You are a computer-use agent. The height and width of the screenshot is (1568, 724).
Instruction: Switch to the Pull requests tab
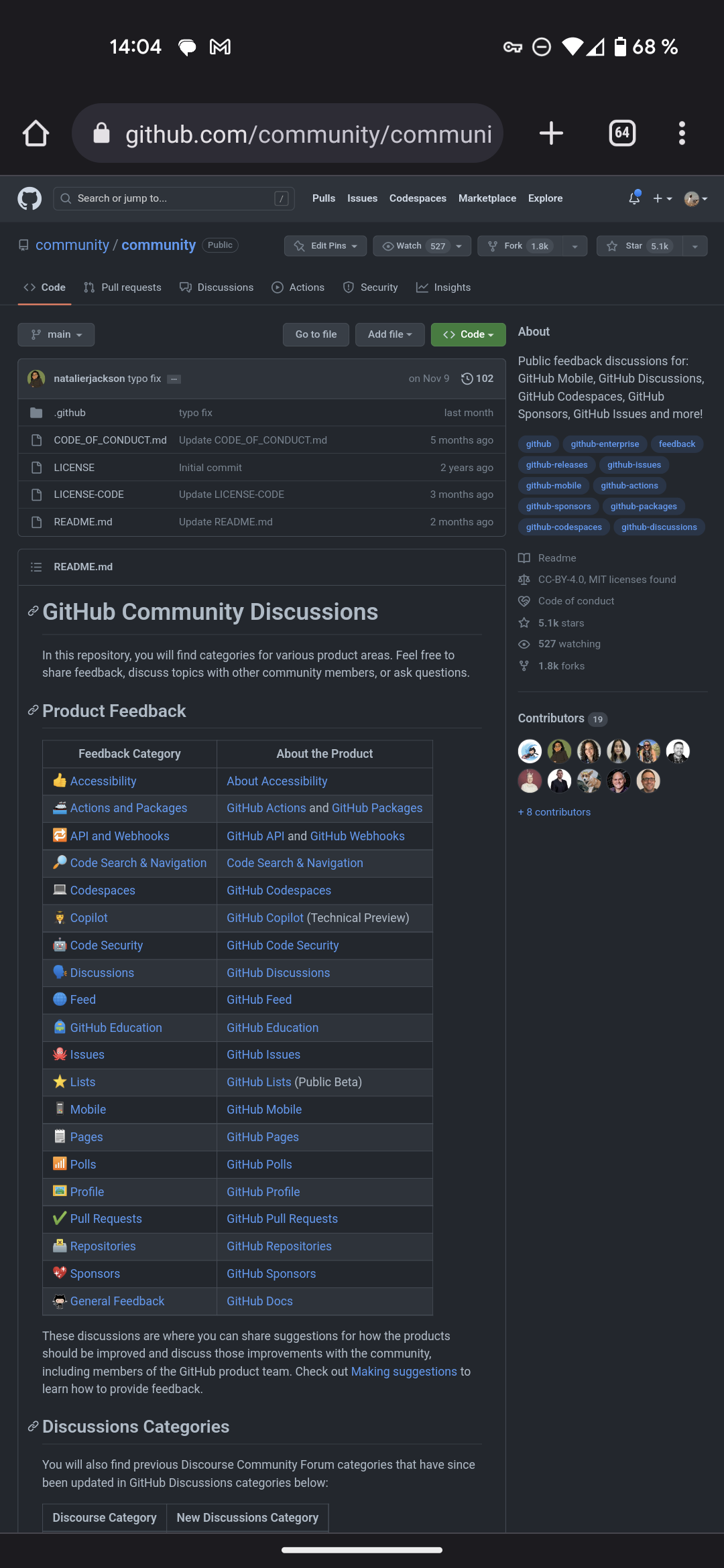pos(123,287)
